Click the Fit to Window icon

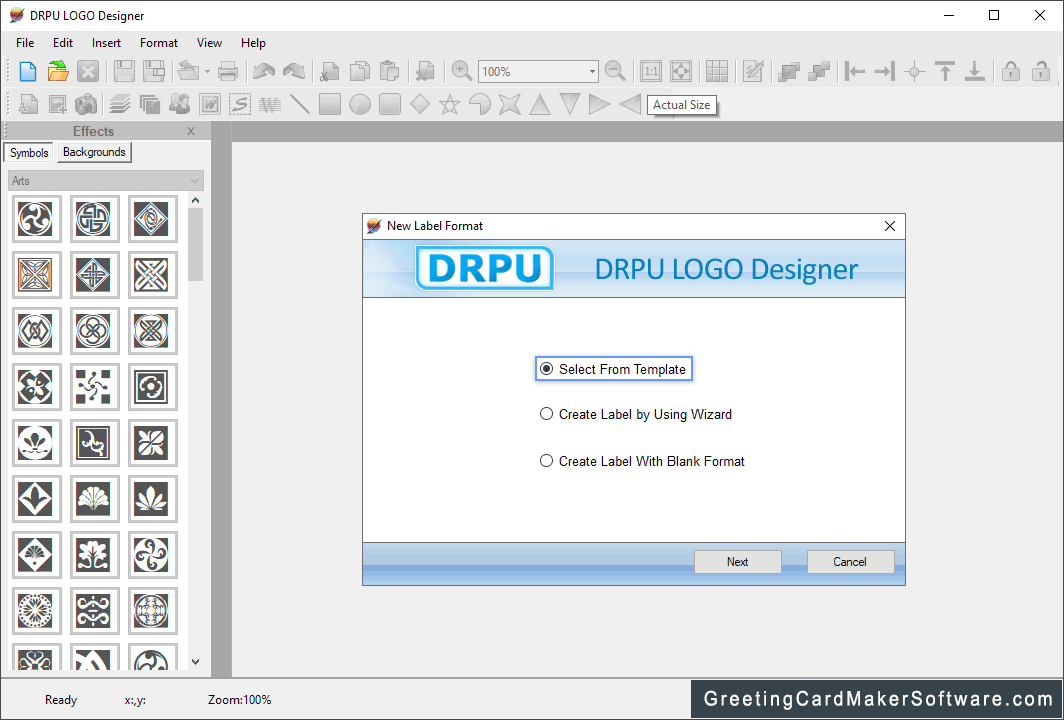[681, 71]
